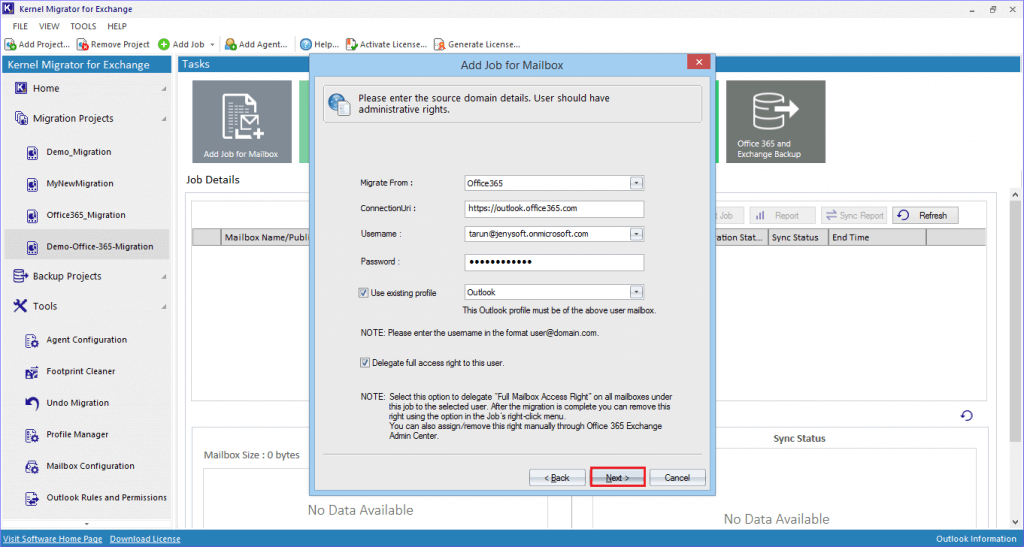The width and height of the screenshot is (1024, 547).
Task: Select the Backup Projects icon
Action: 21,276
